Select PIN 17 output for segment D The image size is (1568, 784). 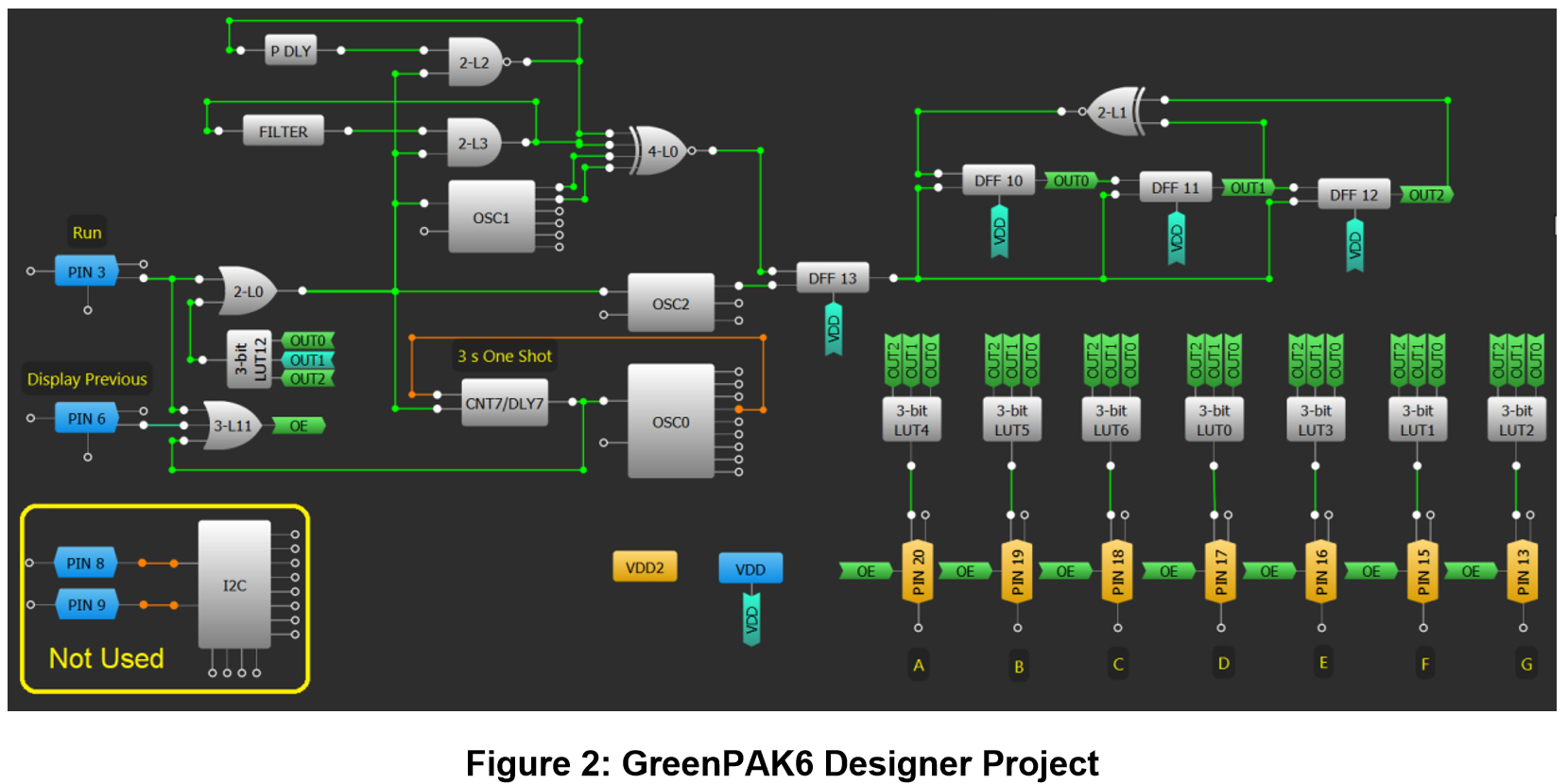click(1220, 571)
